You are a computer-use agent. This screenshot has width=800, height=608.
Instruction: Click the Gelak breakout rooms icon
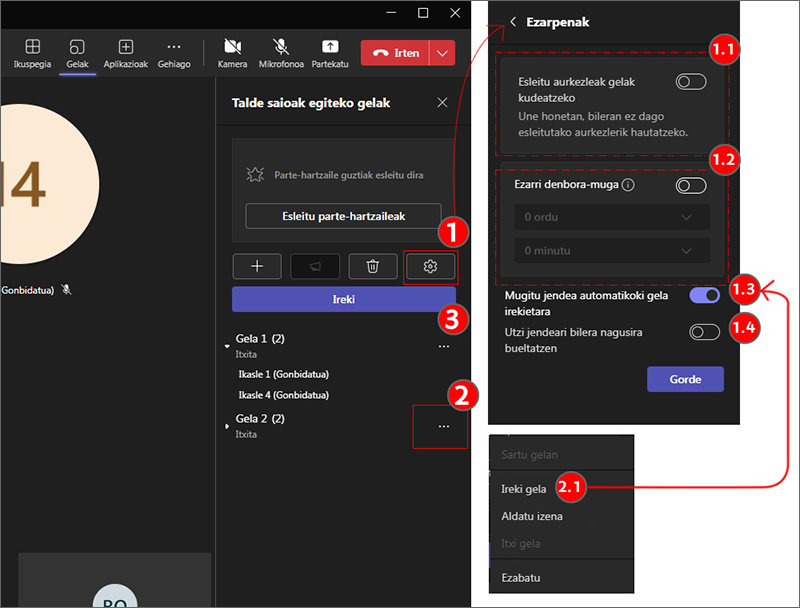point(77,47)
